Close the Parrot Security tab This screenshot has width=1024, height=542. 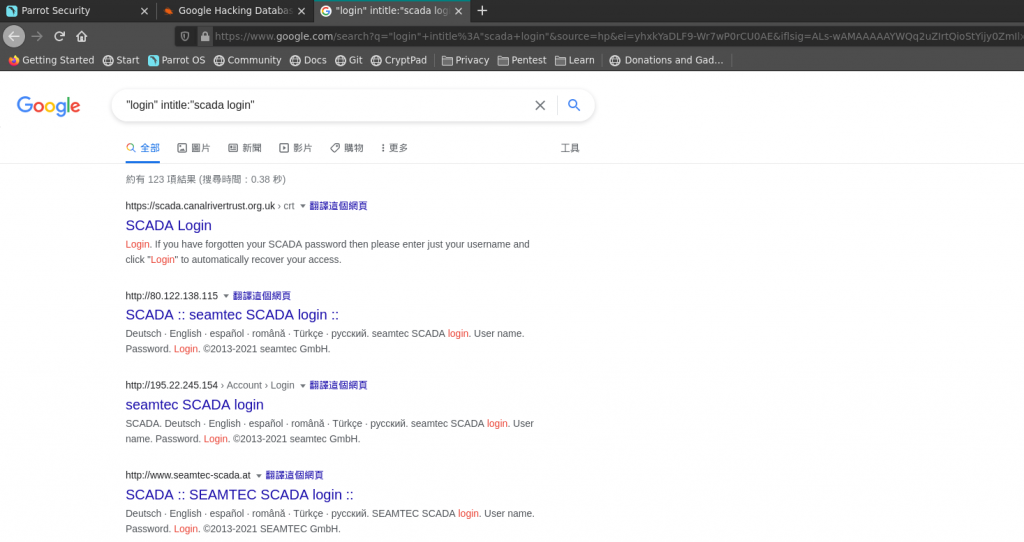144,11
